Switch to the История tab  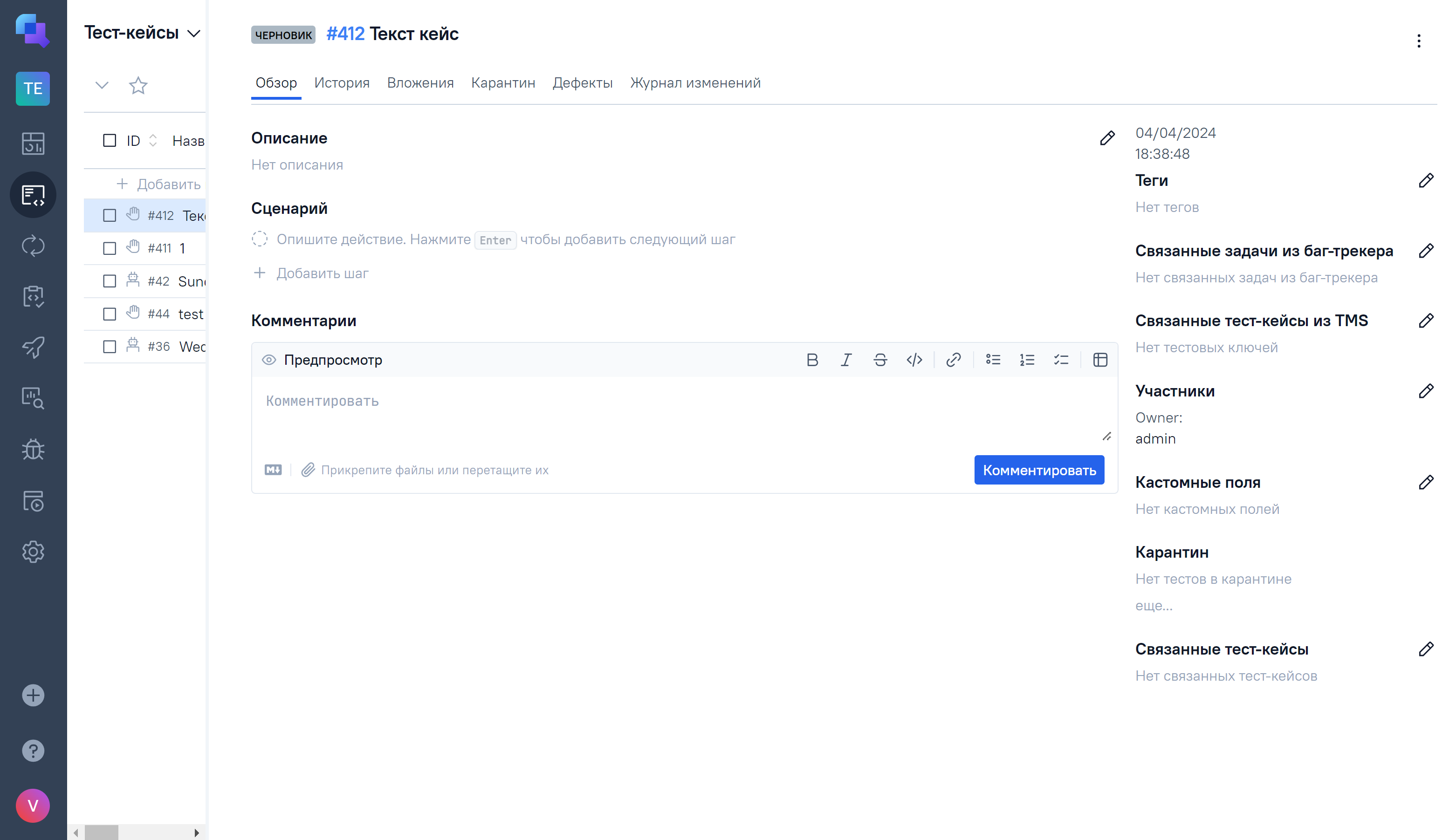[x=342, y=83]
